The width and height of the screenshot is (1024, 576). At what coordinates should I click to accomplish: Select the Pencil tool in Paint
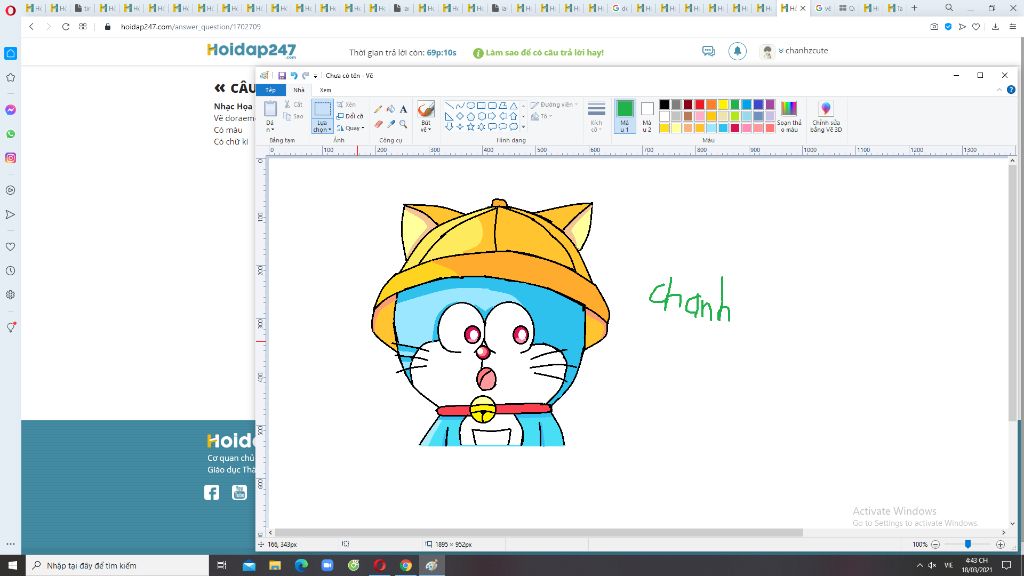pos(378,109)
